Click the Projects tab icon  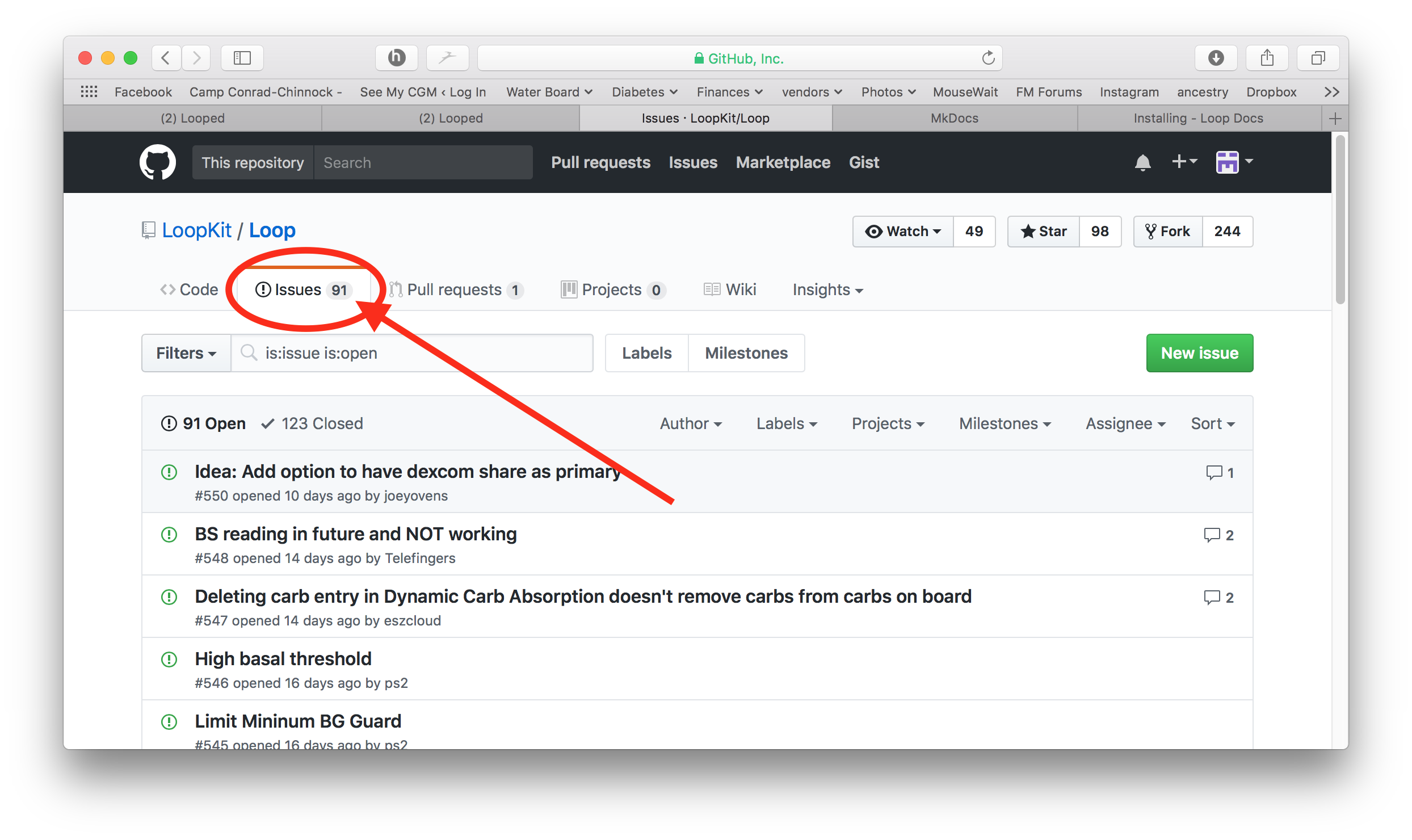pos(565,288)
